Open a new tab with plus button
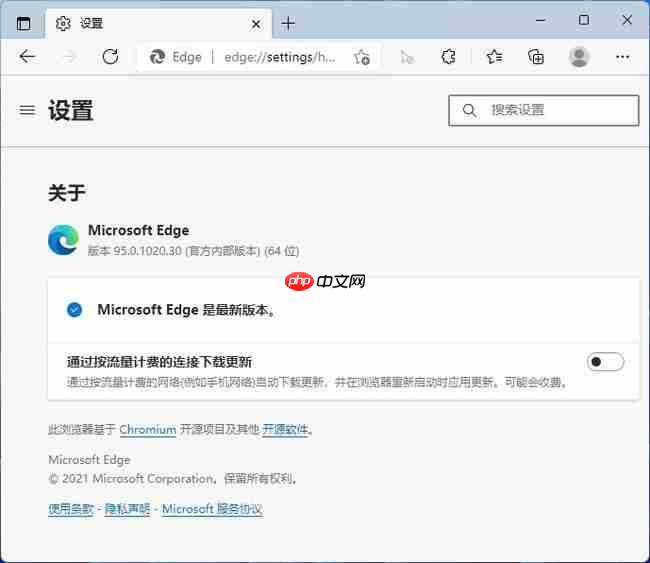Viewport: 650px width, 563px height. [x=288, y=24]
